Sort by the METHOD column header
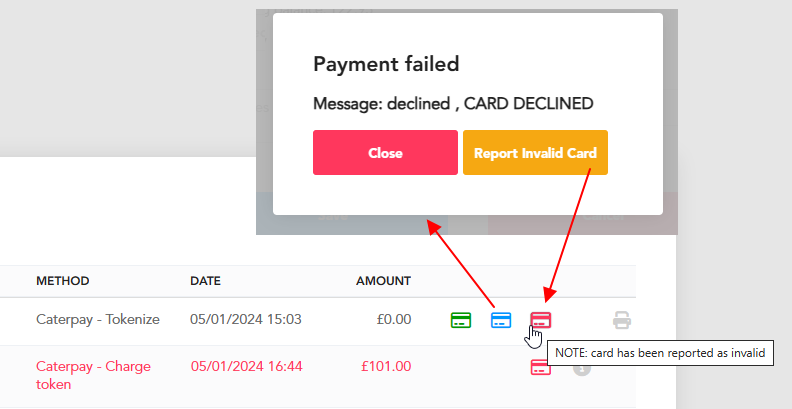This screenshot has height=409, width=792. [x=63, y=281]
